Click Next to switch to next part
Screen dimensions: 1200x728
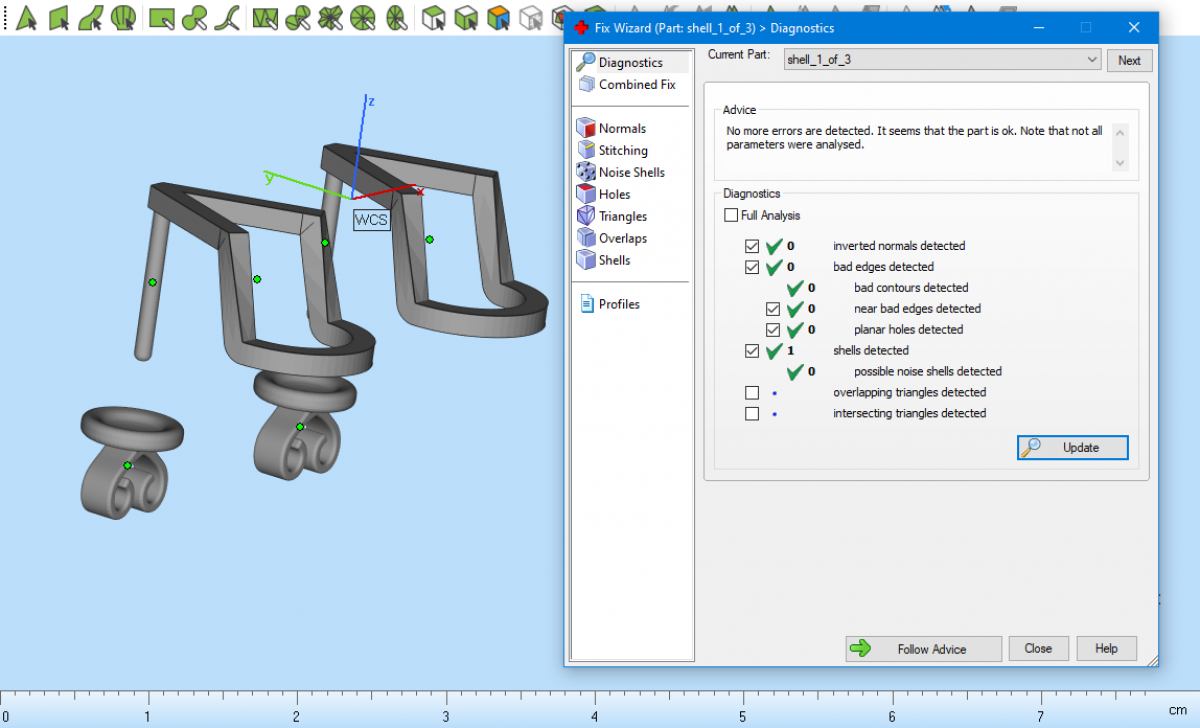point(1129,60)
